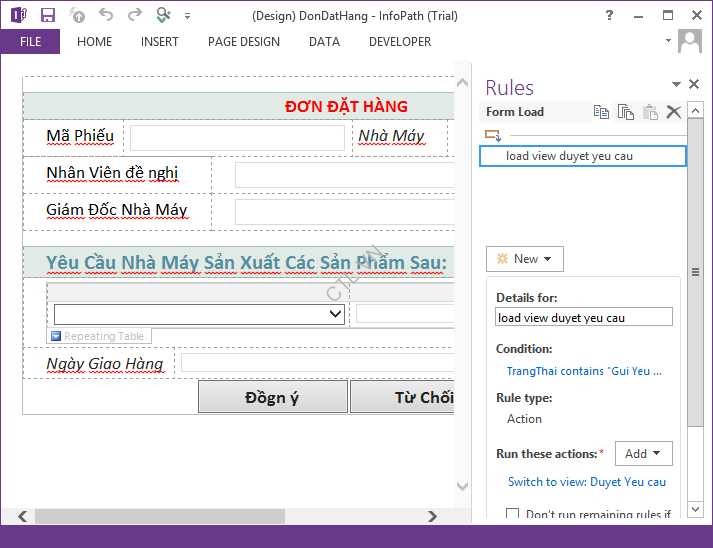Click the Copy All Rules icon
713x548 pixels.
pyautogui.click(x=626, y=112)
